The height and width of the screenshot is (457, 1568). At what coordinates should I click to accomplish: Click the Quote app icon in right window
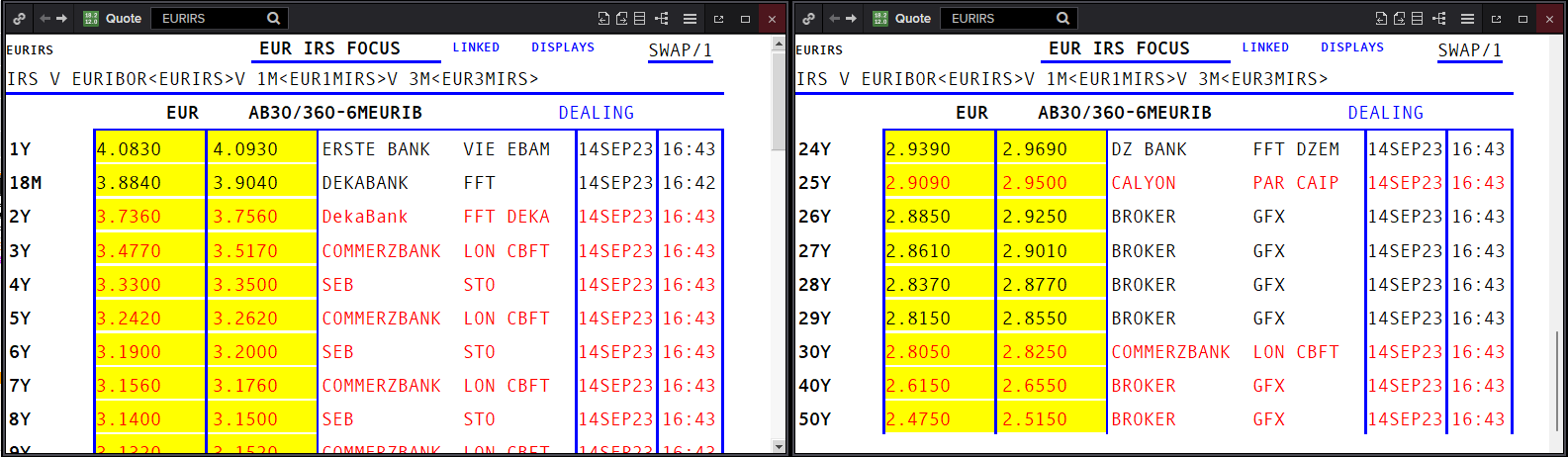point(880,18)
